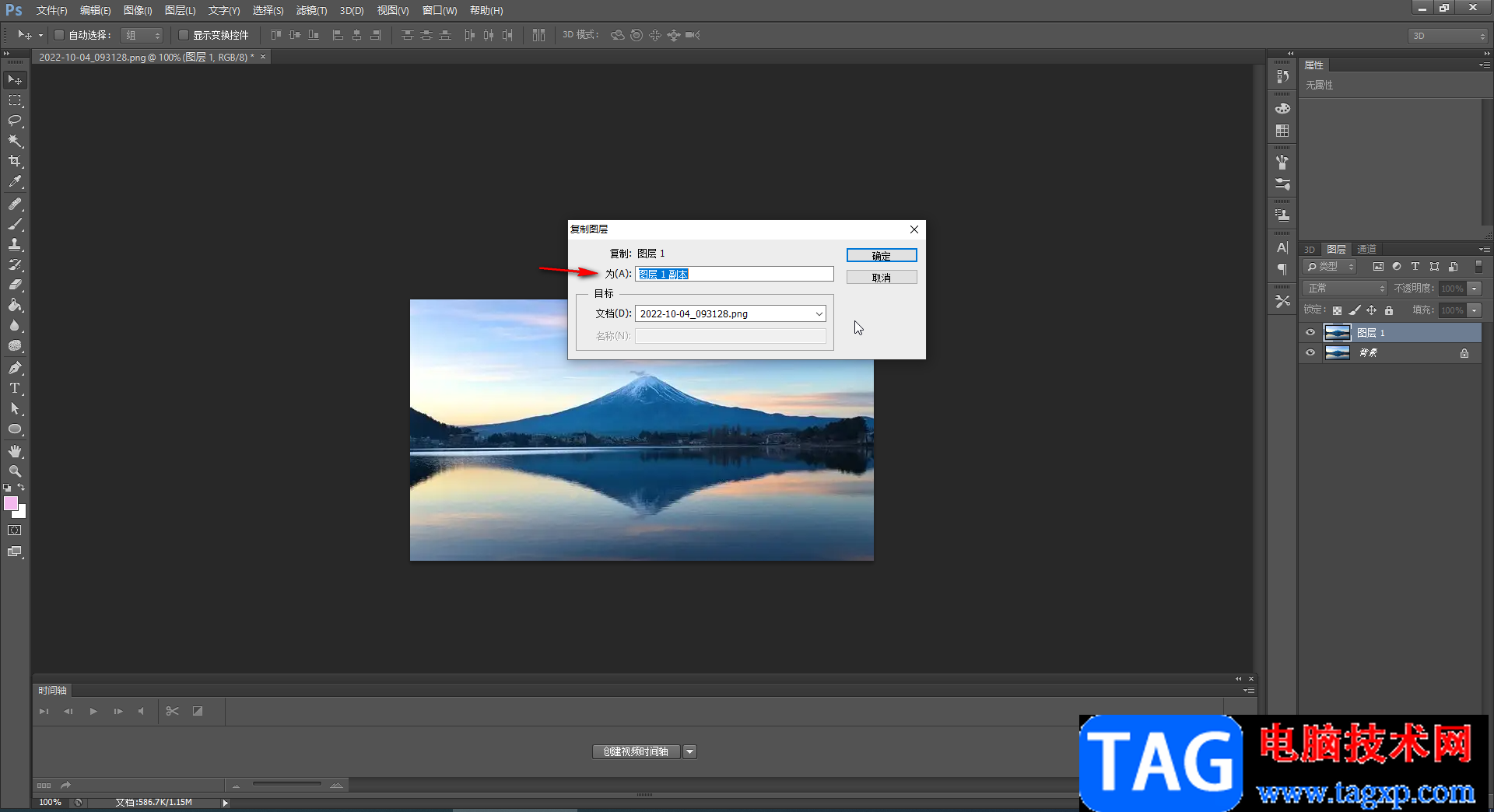1494x812 pixels.
Task: Toggle Quick Mask mode icon
Action: pyautogui.click(x=15, y=530)
